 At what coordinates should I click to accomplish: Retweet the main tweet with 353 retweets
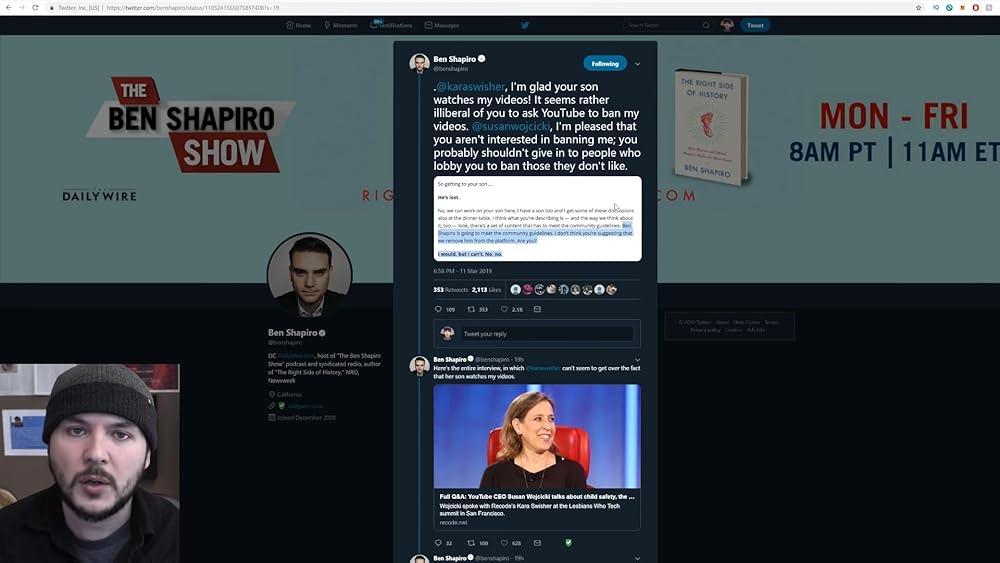tap(471, 310)
